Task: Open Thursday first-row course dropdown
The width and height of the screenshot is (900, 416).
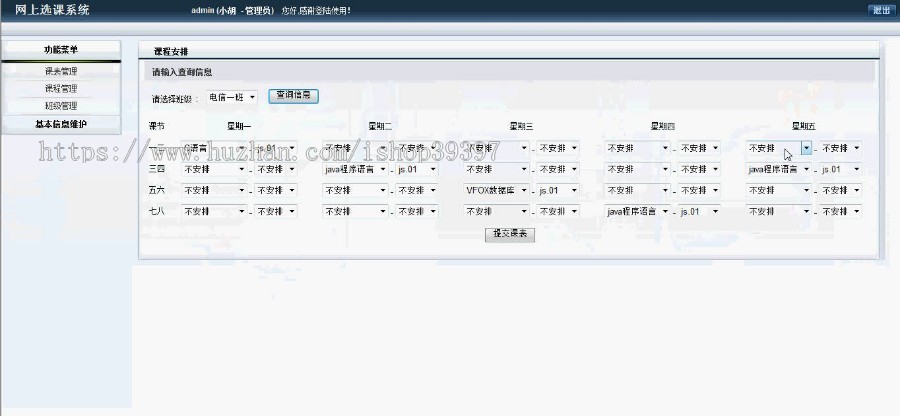Action: [638, 148]
